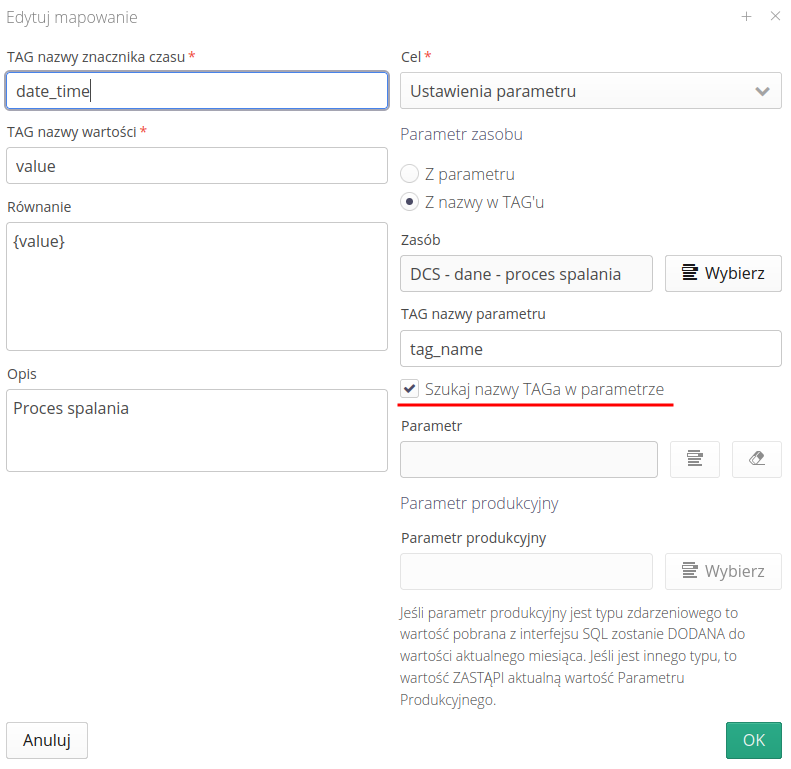Click the empty Parametr input field
Image resolution: width=791 pixels, height=769 pixels.
click(x=528, y=459)
